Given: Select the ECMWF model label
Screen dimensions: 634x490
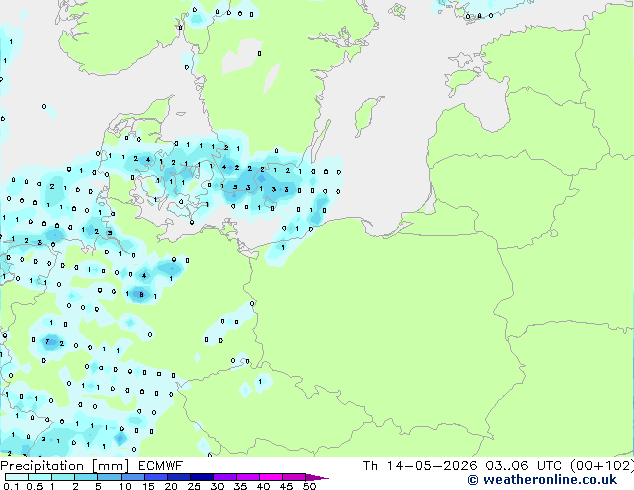Looking at the screenshot, I should click(160, 466).
